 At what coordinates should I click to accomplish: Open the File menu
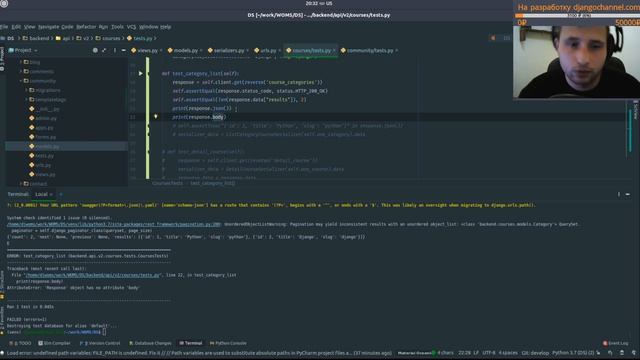click(4, 27)
